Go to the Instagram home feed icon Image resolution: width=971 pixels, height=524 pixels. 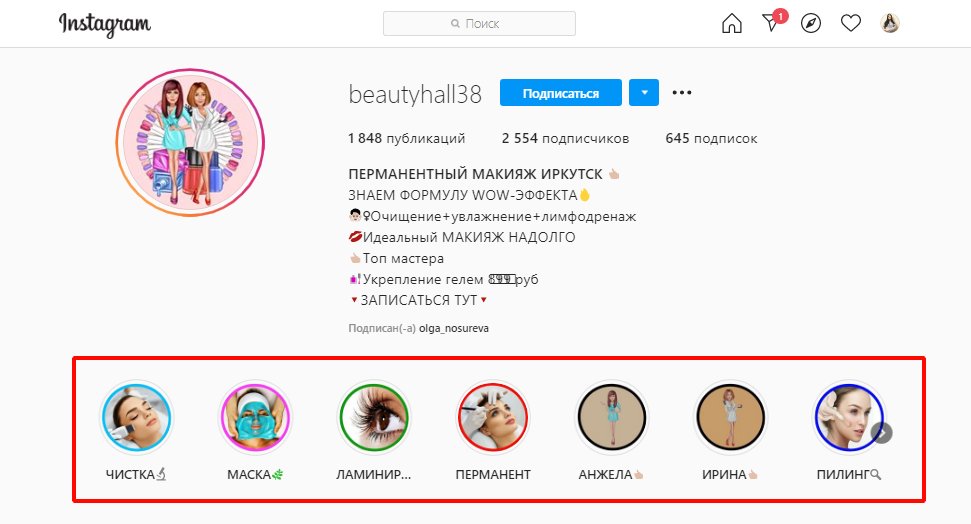[x=731, y=24]
